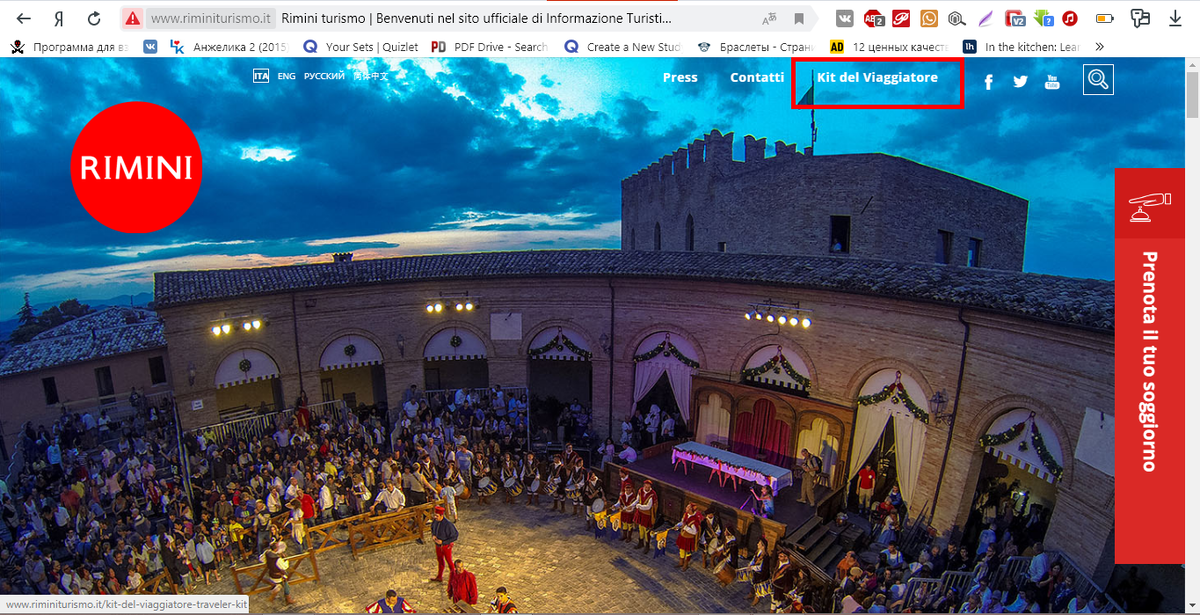Viewport: 1200px width, 615px height.
Task: Click the green download arrow extension
Action: [x=1043, y=18]
